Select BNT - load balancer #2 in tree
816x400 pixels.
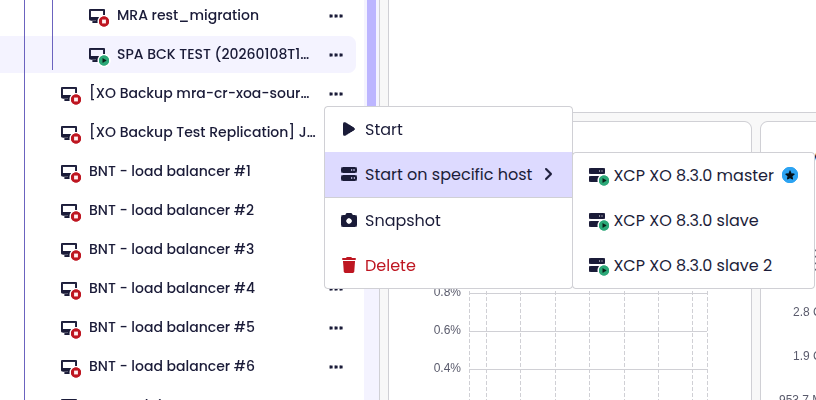click(x=171, y=210)
